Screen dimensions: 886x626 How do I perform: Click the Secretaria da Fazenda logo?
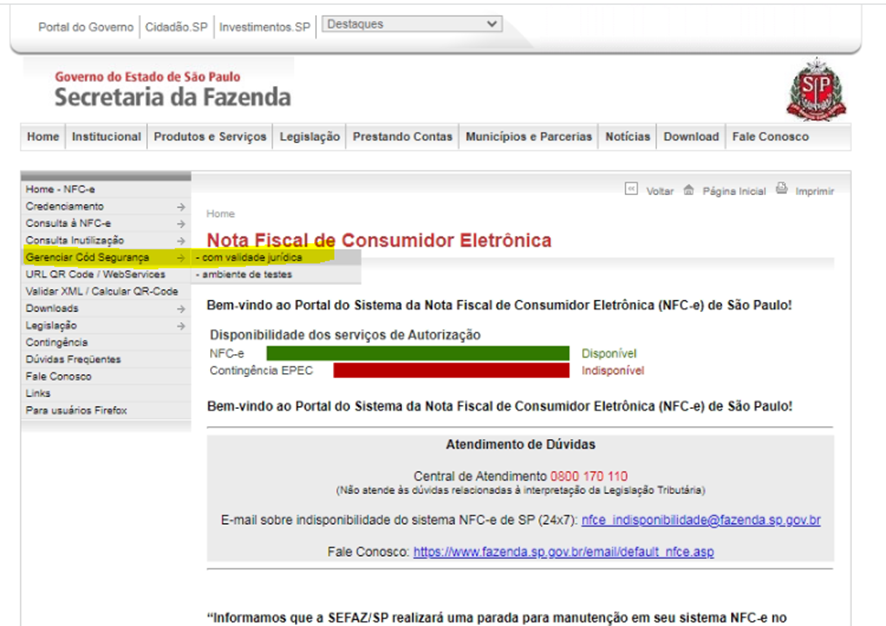pyautogui.click(x=172, y=89)
